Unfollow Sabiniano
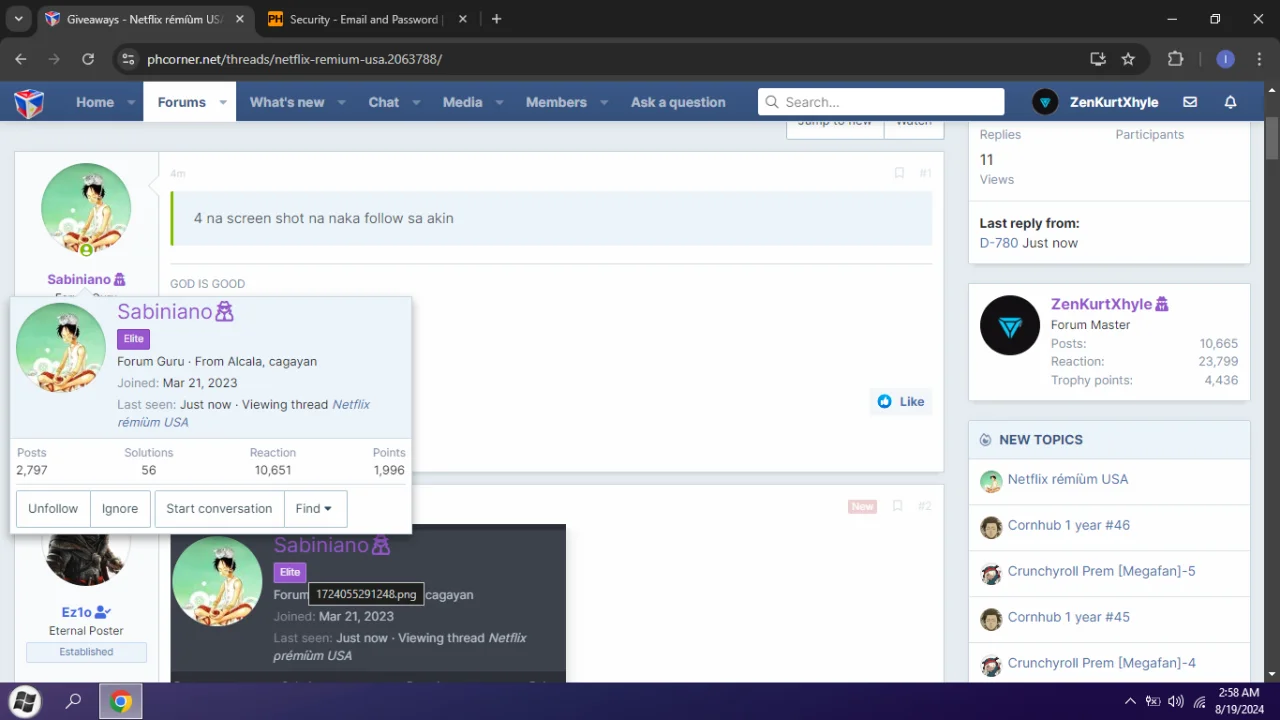Image resolution: width=1280 pixels, height=720 pixels. coord(53,508)
